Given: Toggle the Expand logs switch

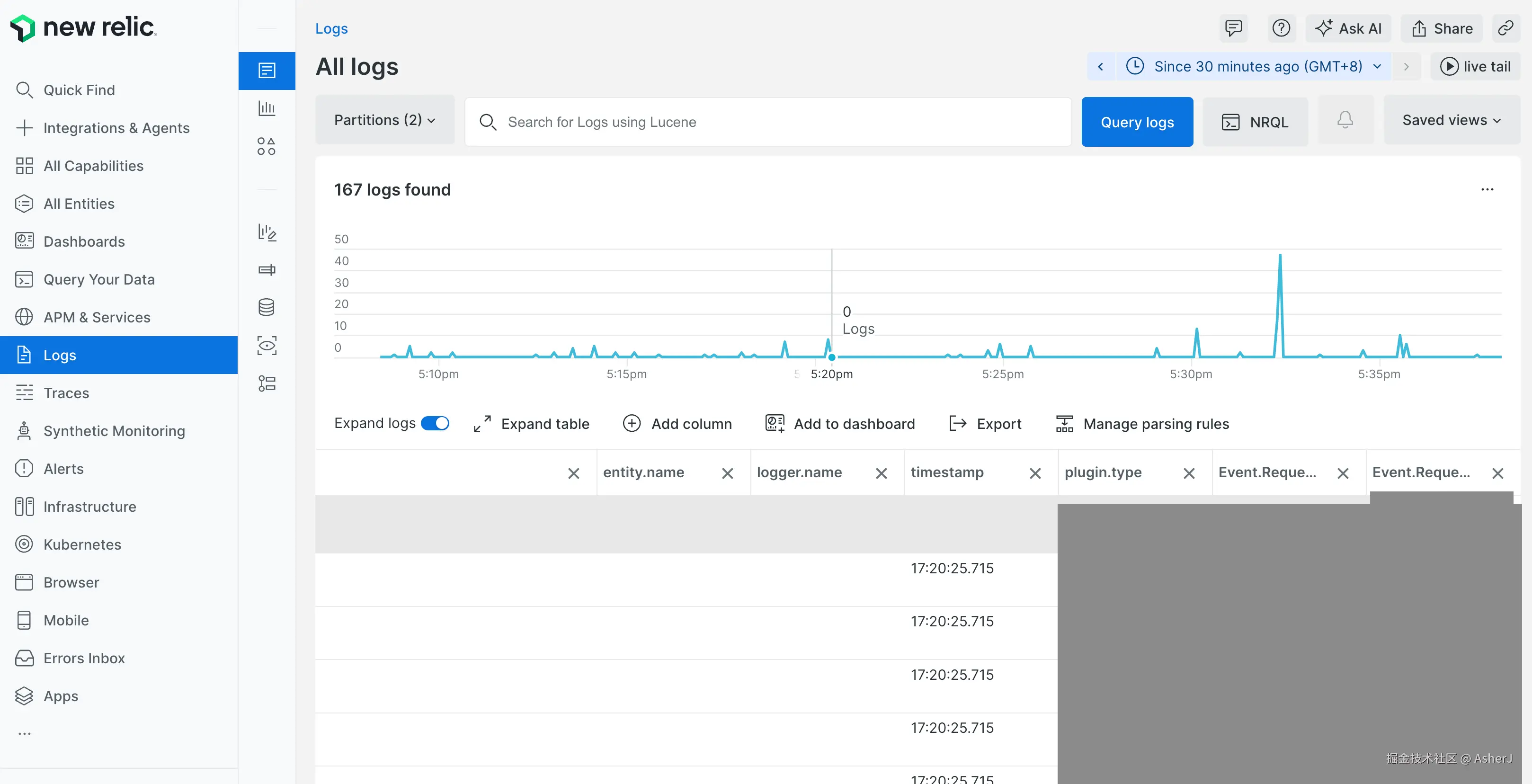Looking at the screenshot, I should pos(435,423).
